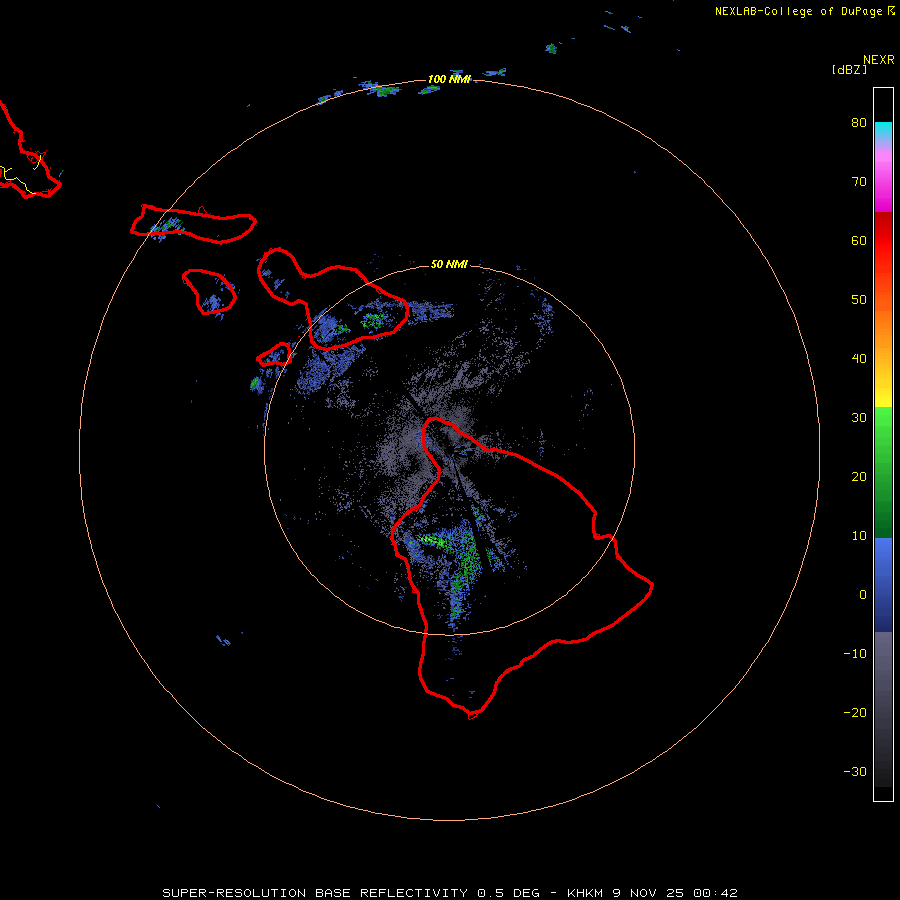This screenshot has height=900, width=900.
Task: Click the NEXR label at top right
Action: (x=879, y=60)
